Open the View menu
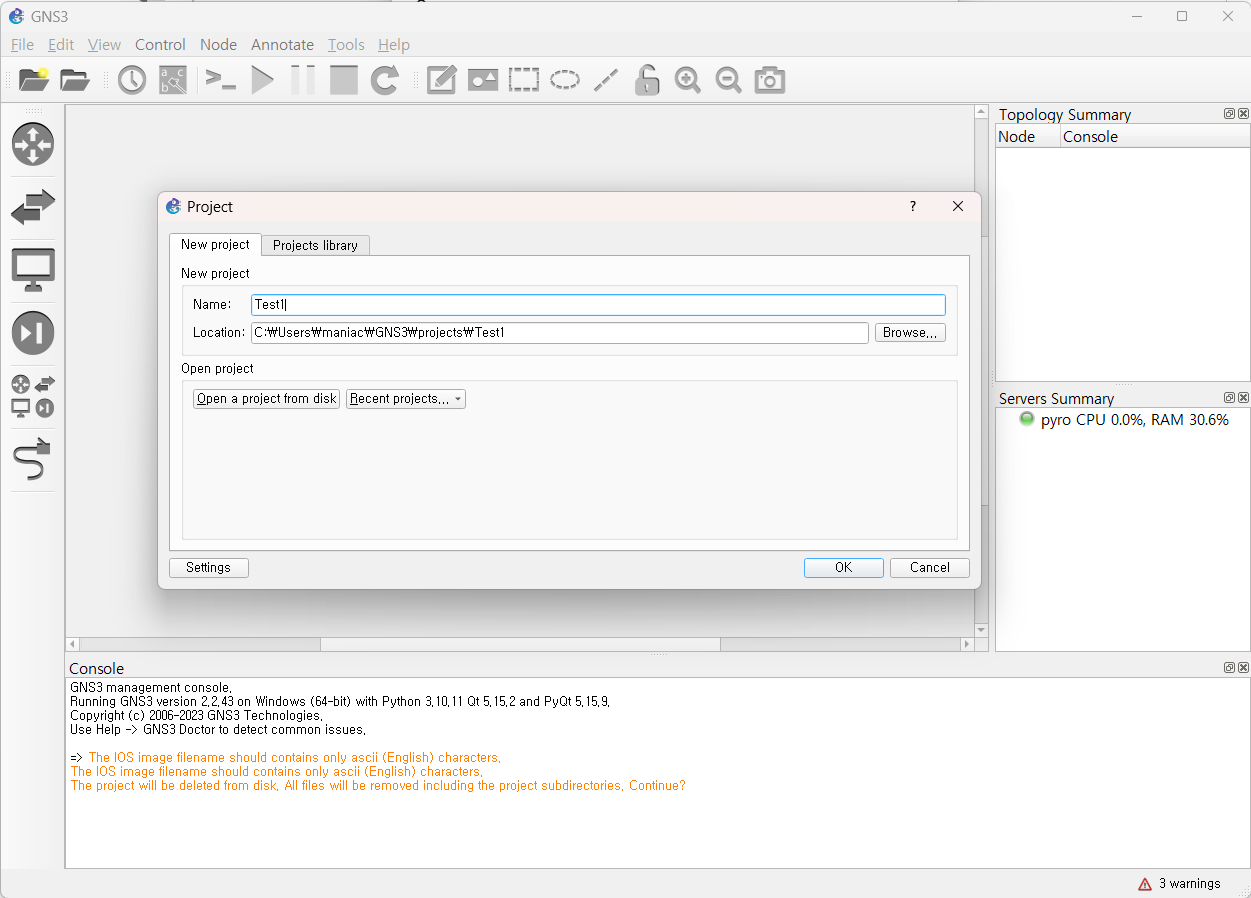This screenshot has width=1251, height=898. click(104, 45)
